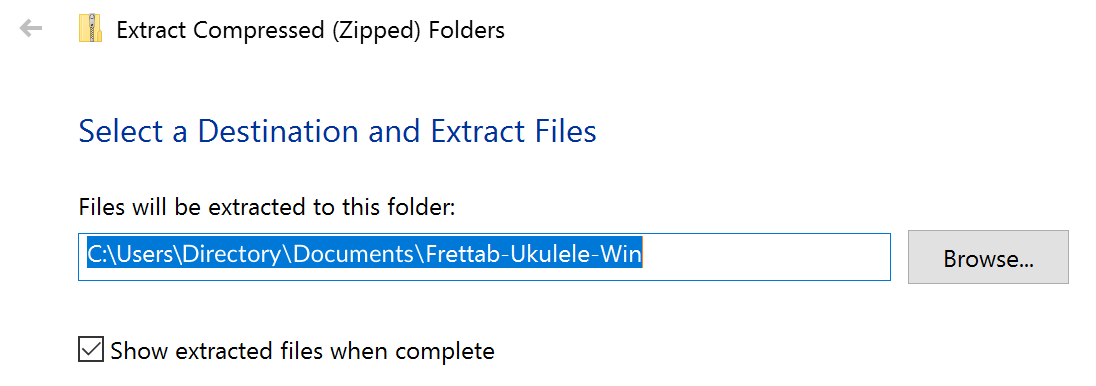Click the Browse... button
1096x386 pixels.
click(x=988, y=257)
